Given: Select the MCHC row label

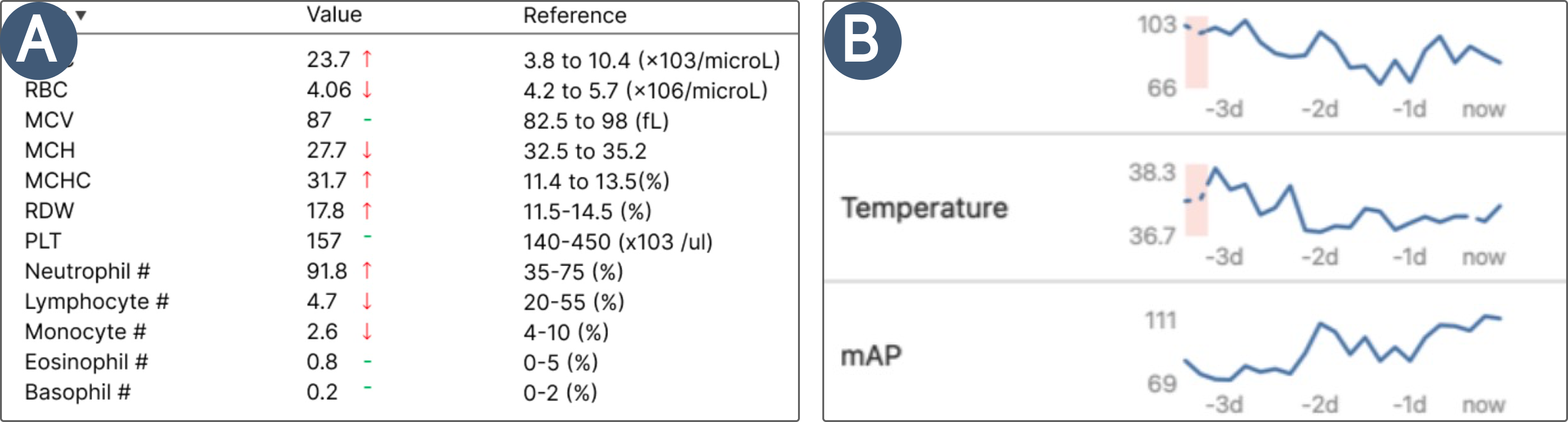Looking at the screenshot, I should (x=58, y=181).
